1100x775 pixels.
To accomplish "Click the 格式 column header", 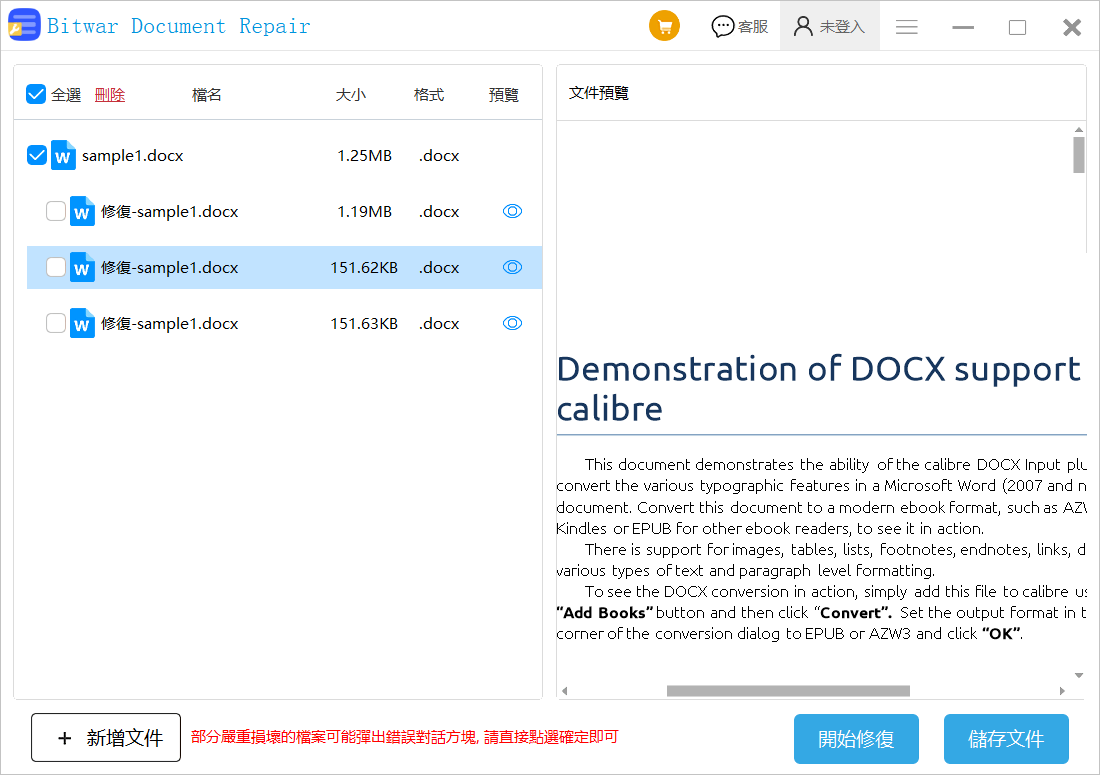I will click(x=429, y=95).
